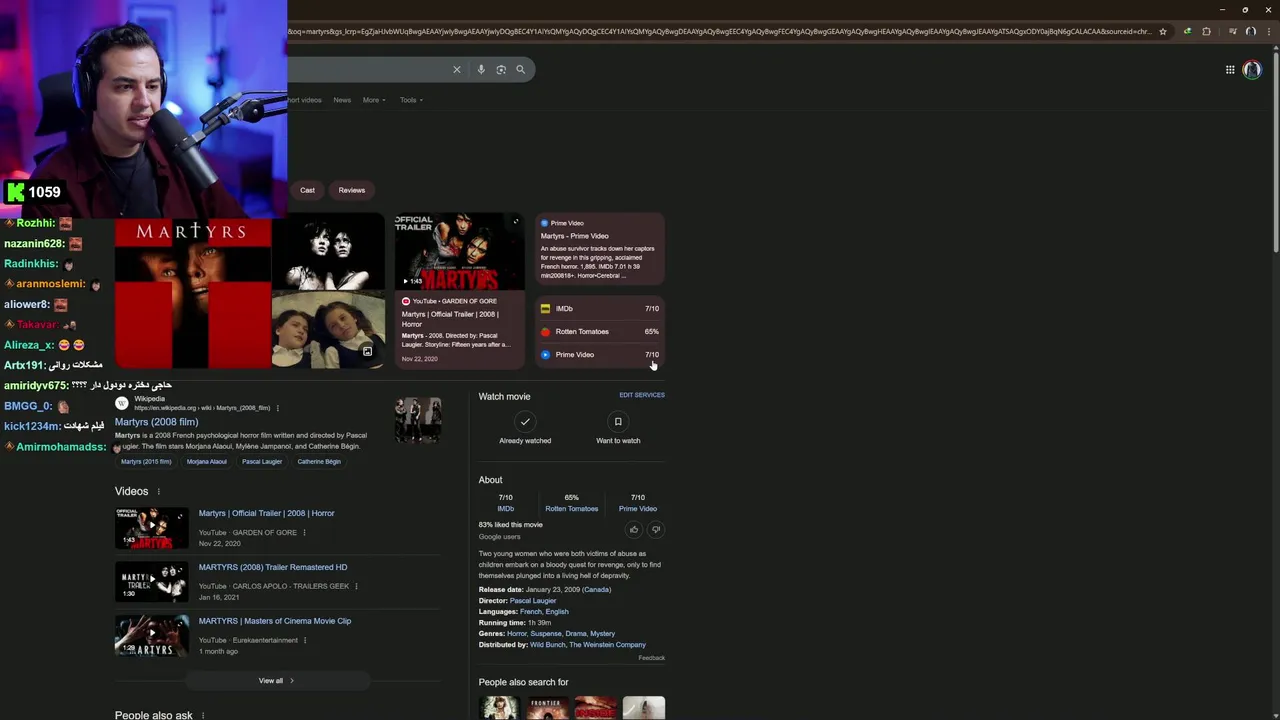Viewport: 1280px width, 720px height.
Task: Open Martyrs Official Trailer 2008 Horror link
Action: click(x=267, y=513)
